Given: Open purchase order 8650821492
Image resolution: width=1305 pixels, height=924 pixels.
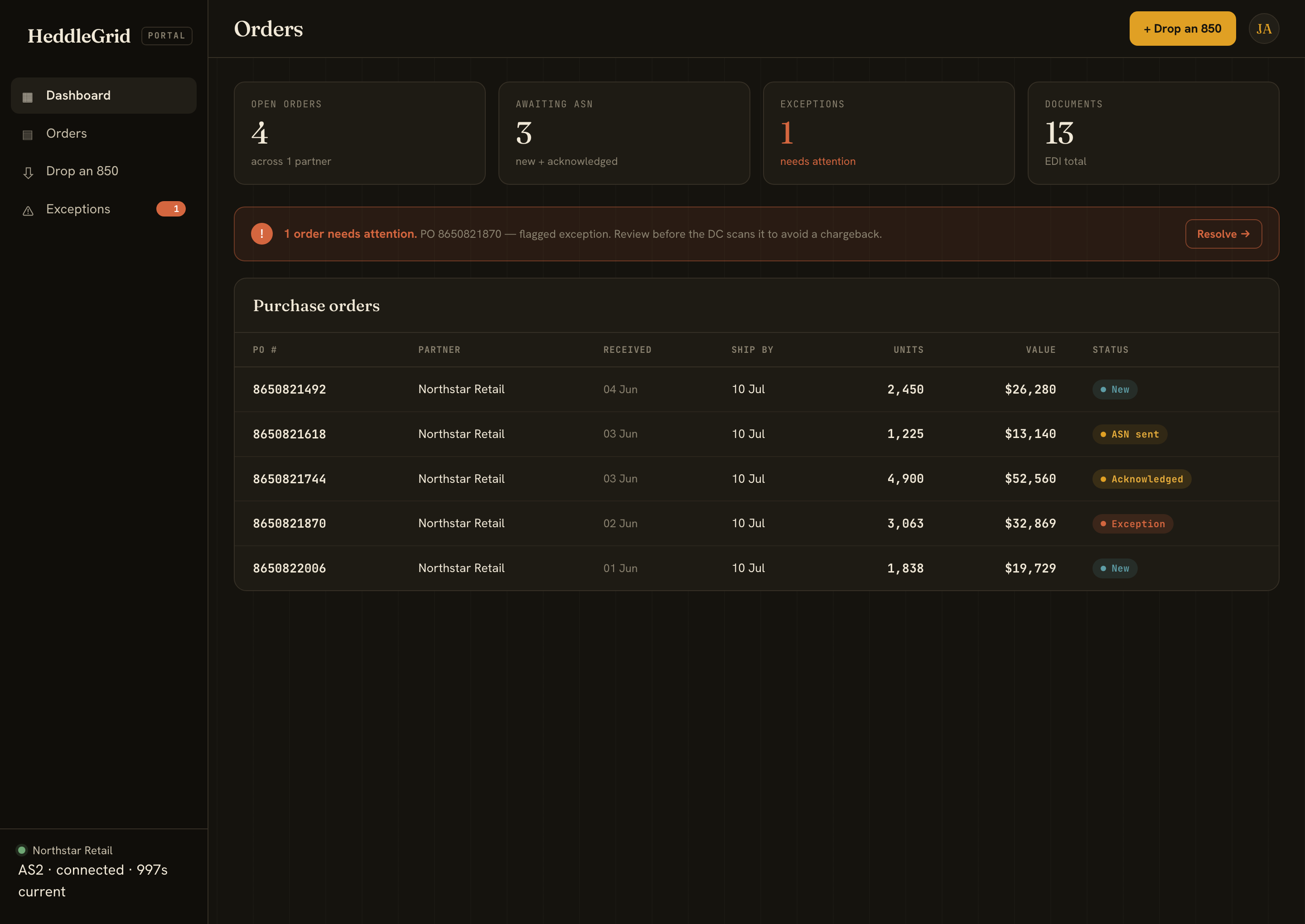Looking at the screenshot, I should pos(290,389).
